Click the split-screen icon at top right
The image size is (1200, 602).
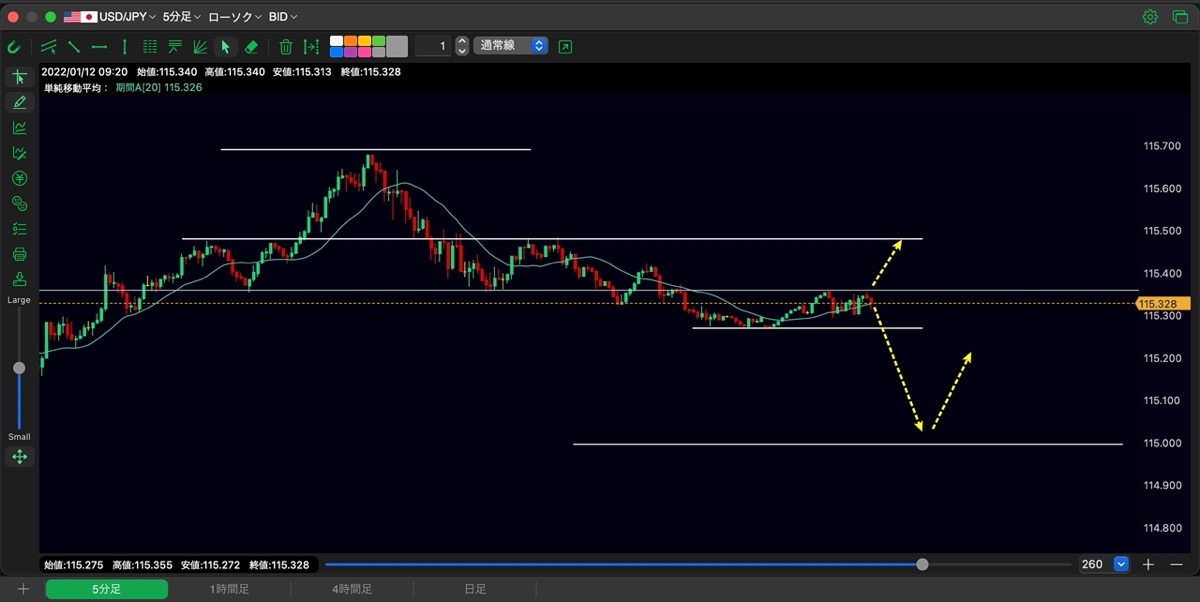pos(1179,17)
